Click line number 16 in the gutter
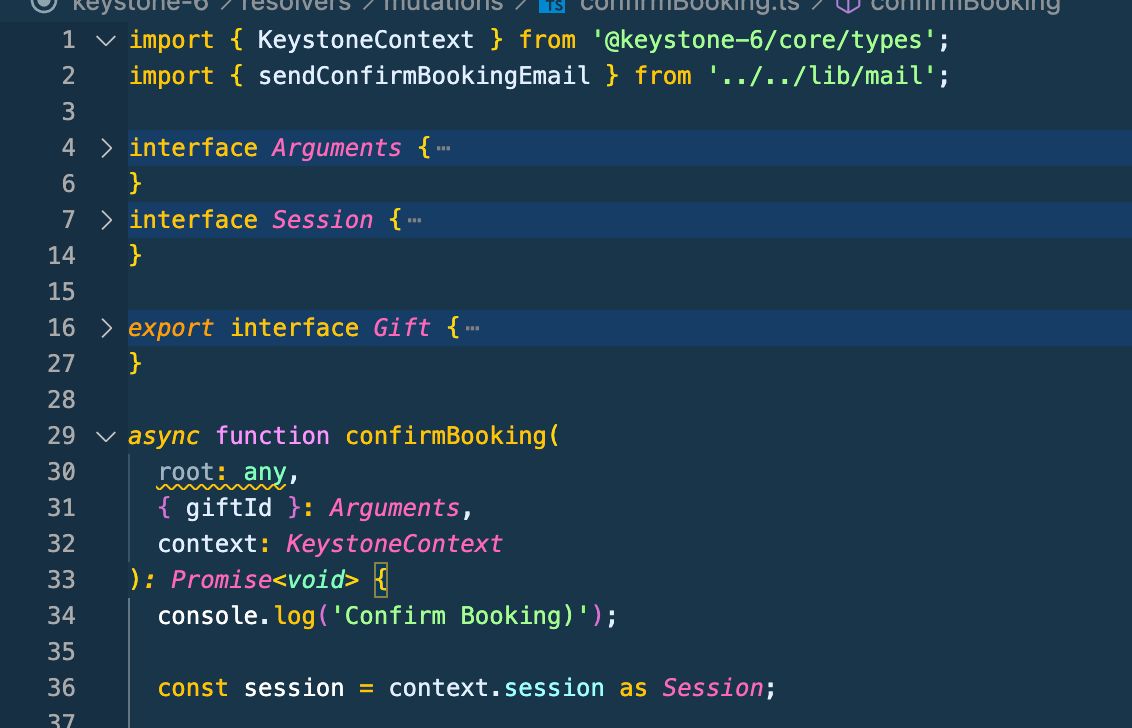This screenshot has height=728, width=1132. pos(61,328)
